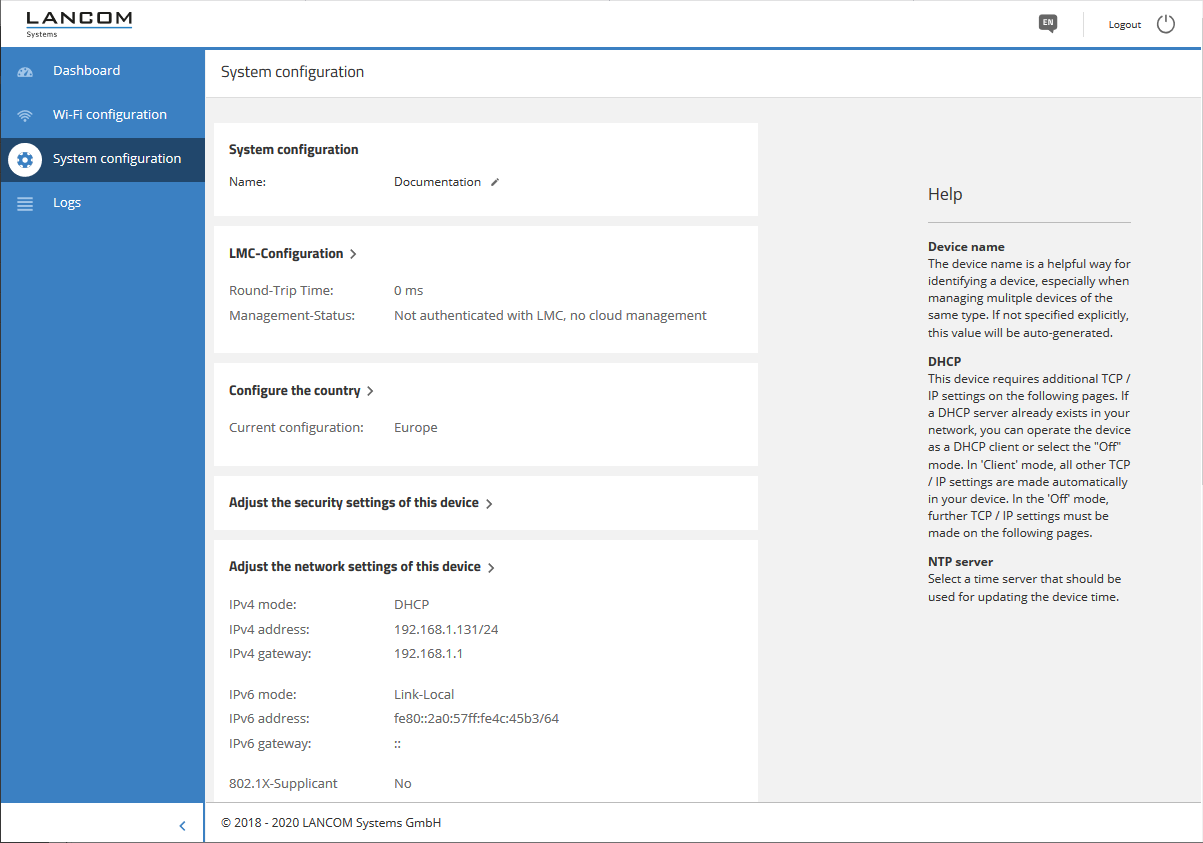
Task: Expand Configure the country chevron arrow
Action: (x=370, y=391)
